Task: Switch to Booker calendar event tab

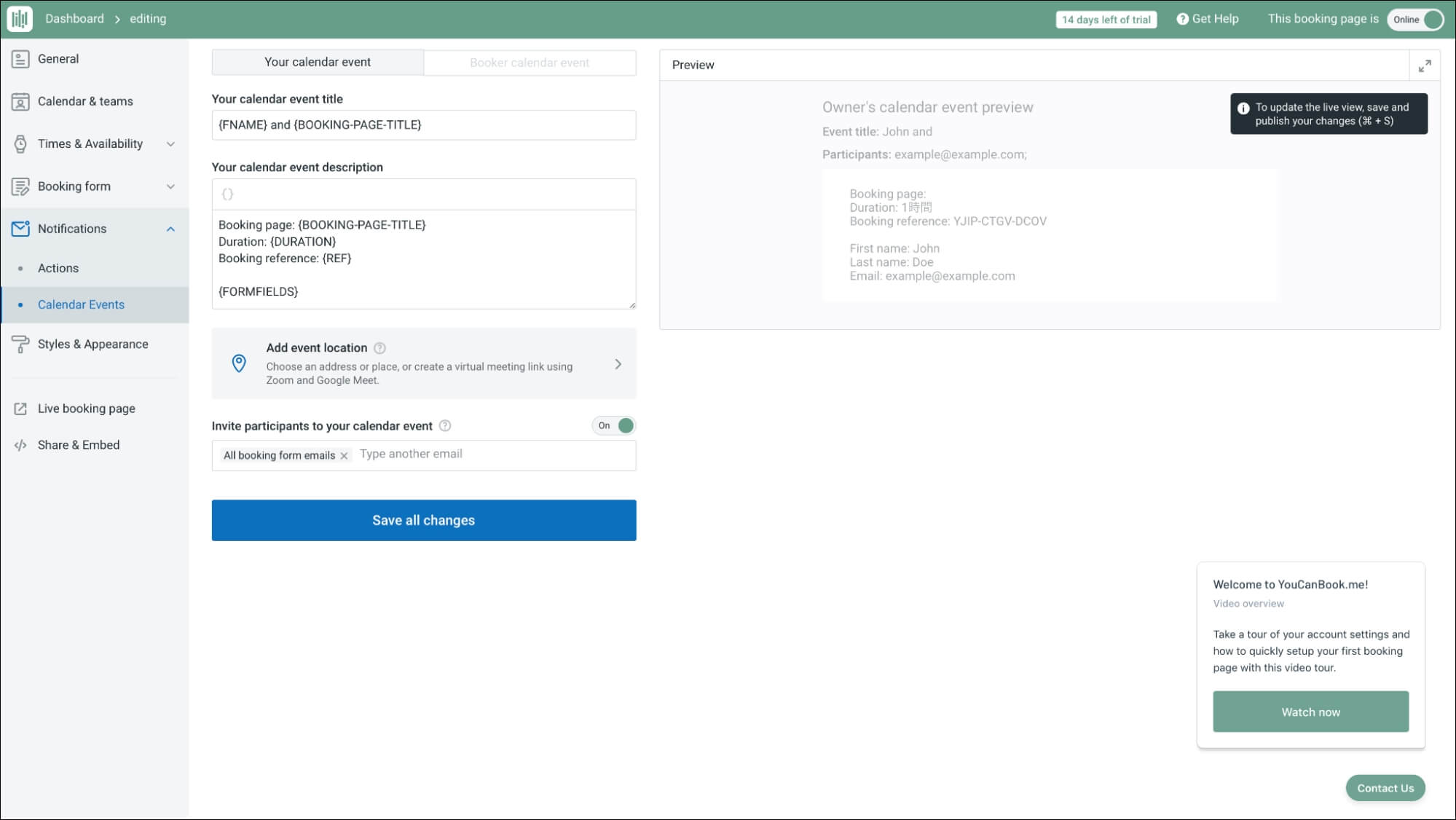Action: click(530, 63)
